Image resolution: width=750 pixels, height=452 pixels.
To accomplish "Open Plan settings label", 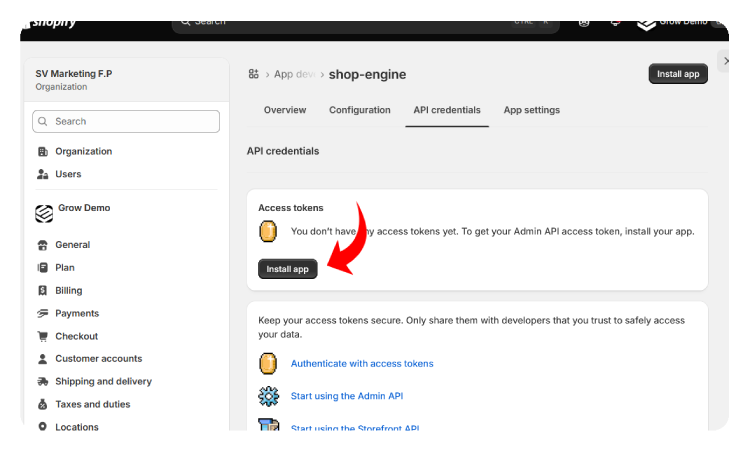I will click(x=65, y=267).
